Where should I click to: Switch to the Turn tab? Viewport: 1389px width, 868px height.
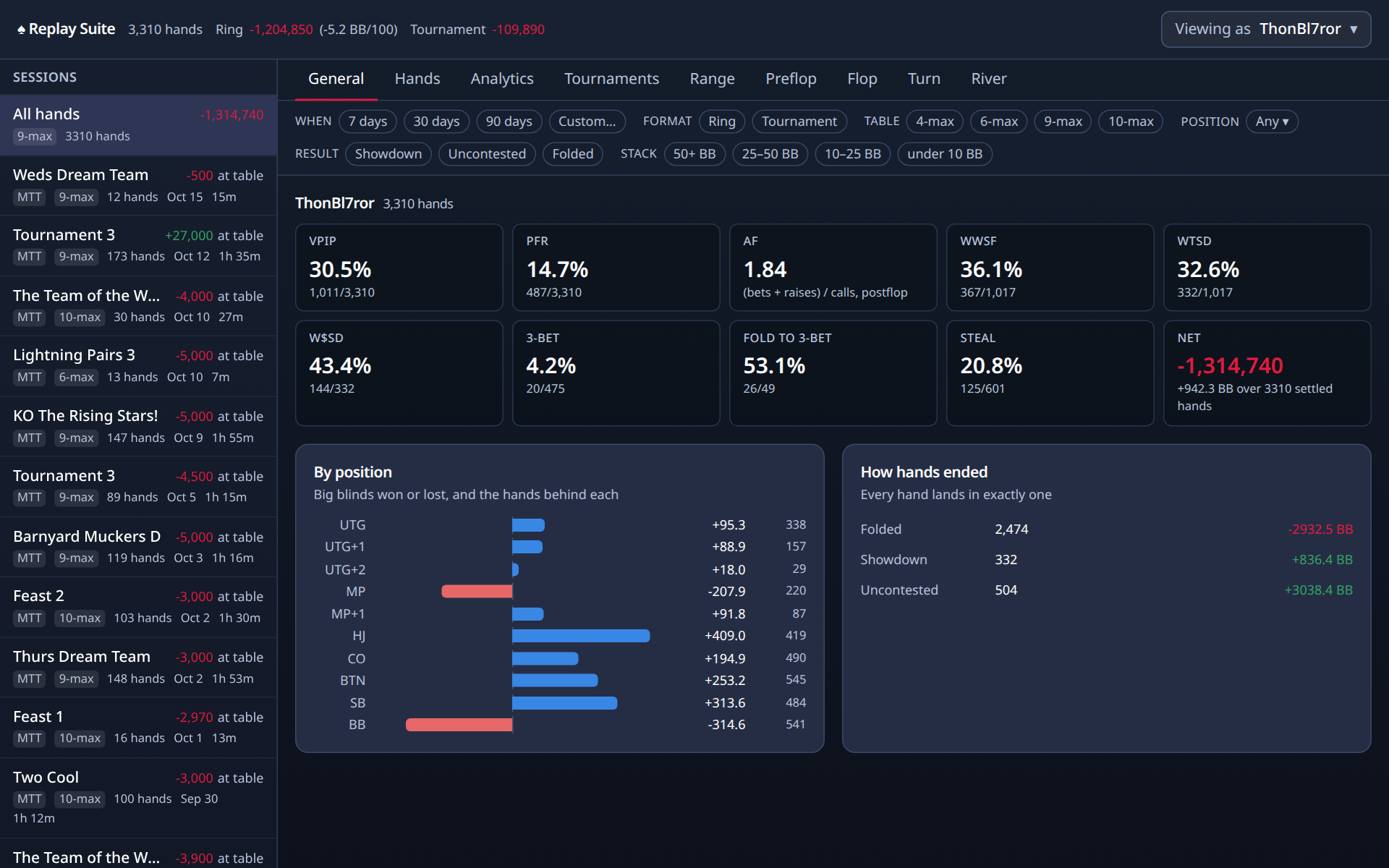[x=924, y=79]
